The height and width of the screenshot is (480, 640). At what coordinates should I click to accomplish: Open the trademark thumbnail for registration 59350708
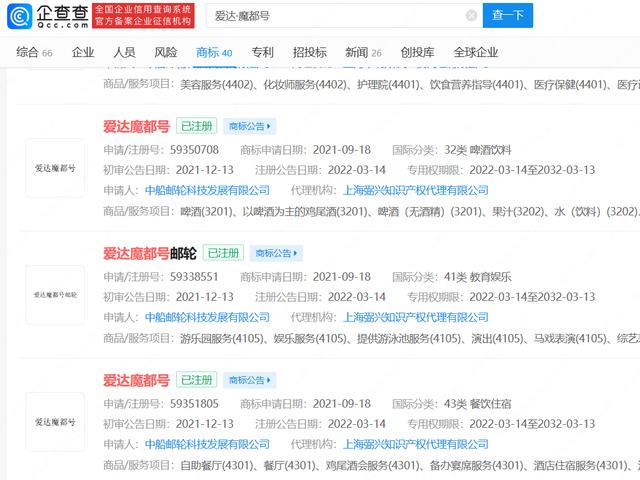(55, 168)
